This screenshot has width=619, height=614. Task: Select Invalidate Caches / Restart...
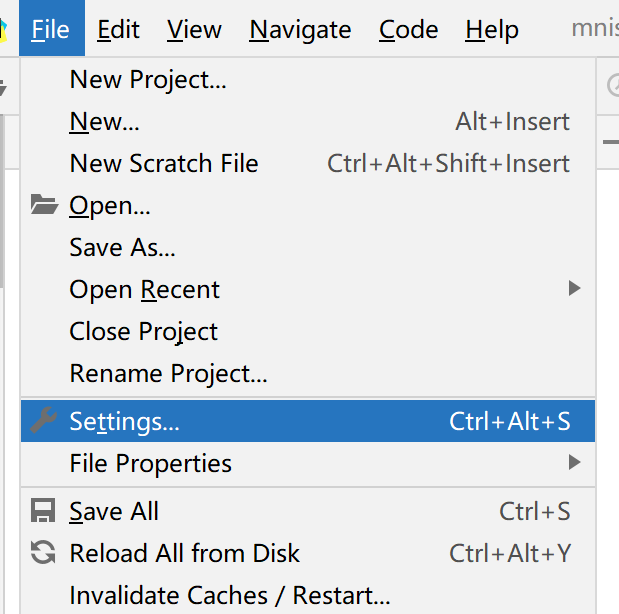[x=308, y=595]
